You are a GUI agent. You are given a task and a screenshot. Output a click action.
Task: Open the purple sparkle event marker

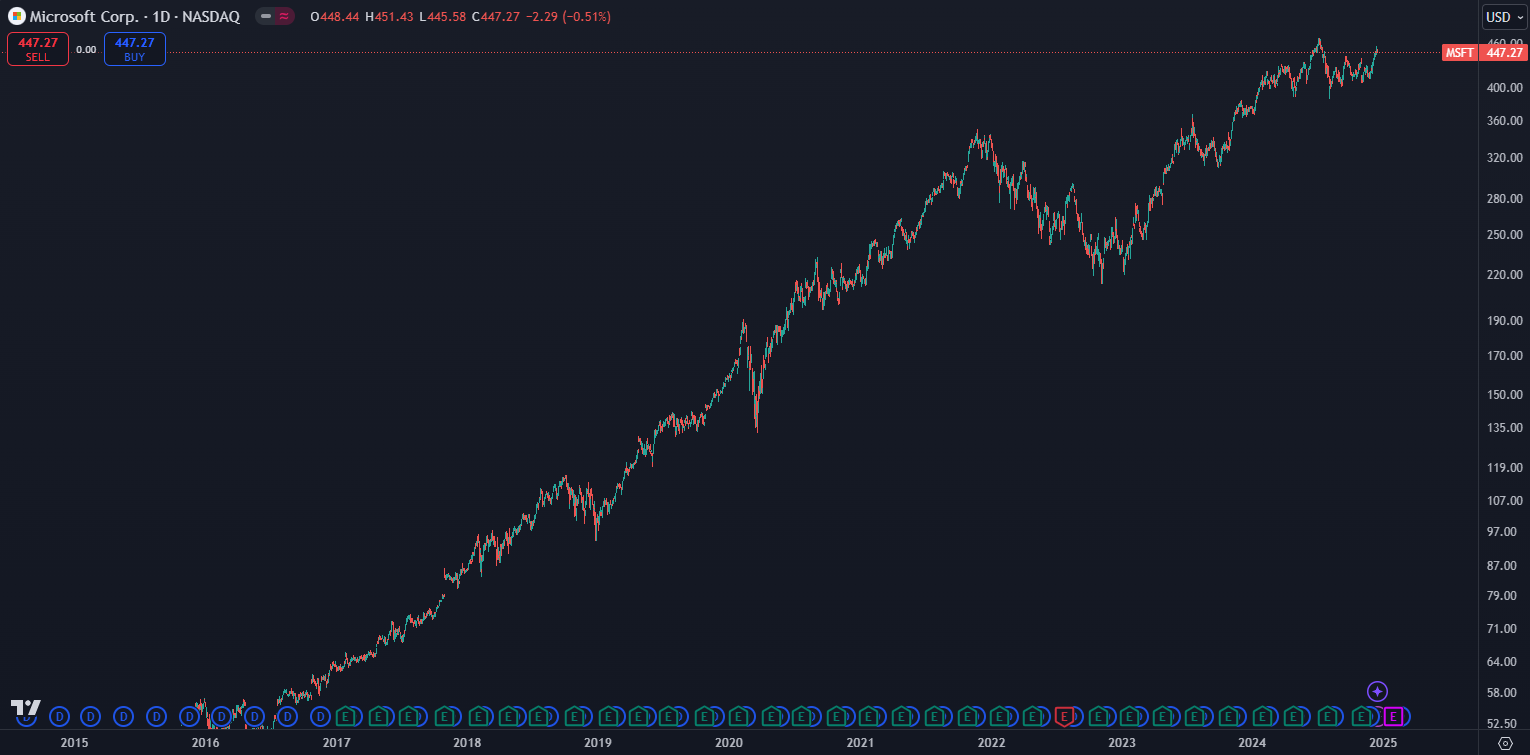1377,691
